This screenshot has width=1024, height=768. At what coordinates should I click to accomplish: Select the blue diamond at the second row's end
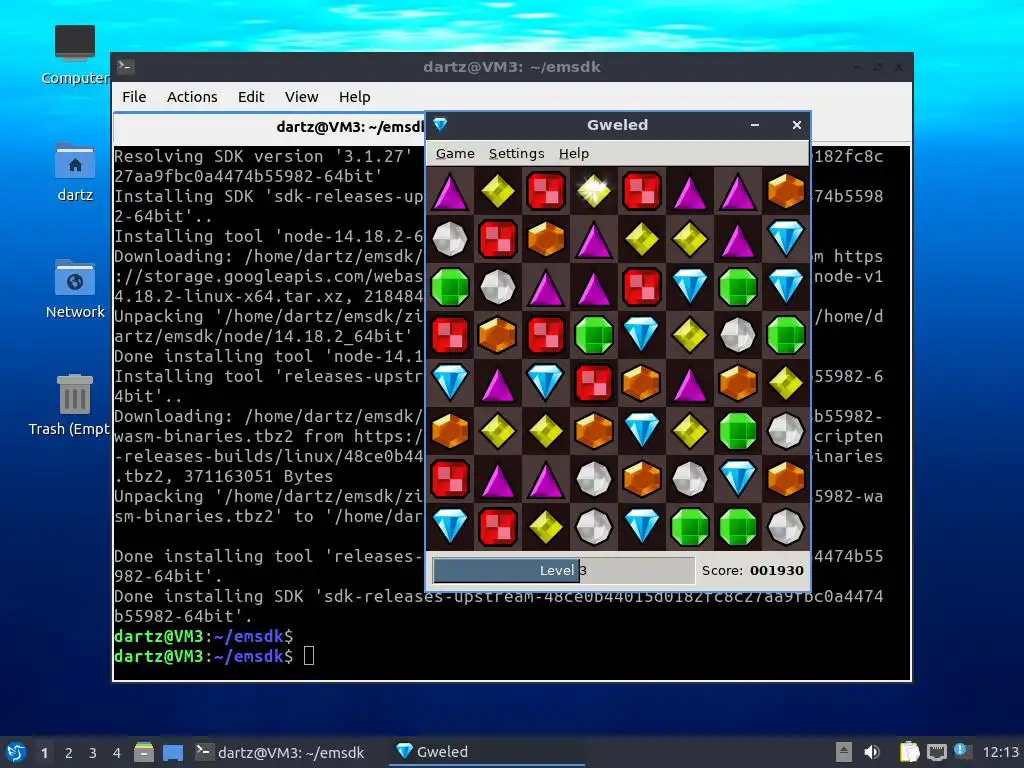pyautogui.click(x=786, y=238)
